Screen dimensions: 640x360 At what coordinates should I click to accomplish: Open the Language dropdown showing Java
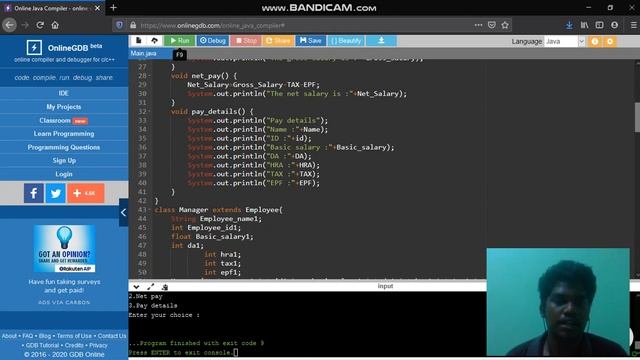tap(564, 41)
